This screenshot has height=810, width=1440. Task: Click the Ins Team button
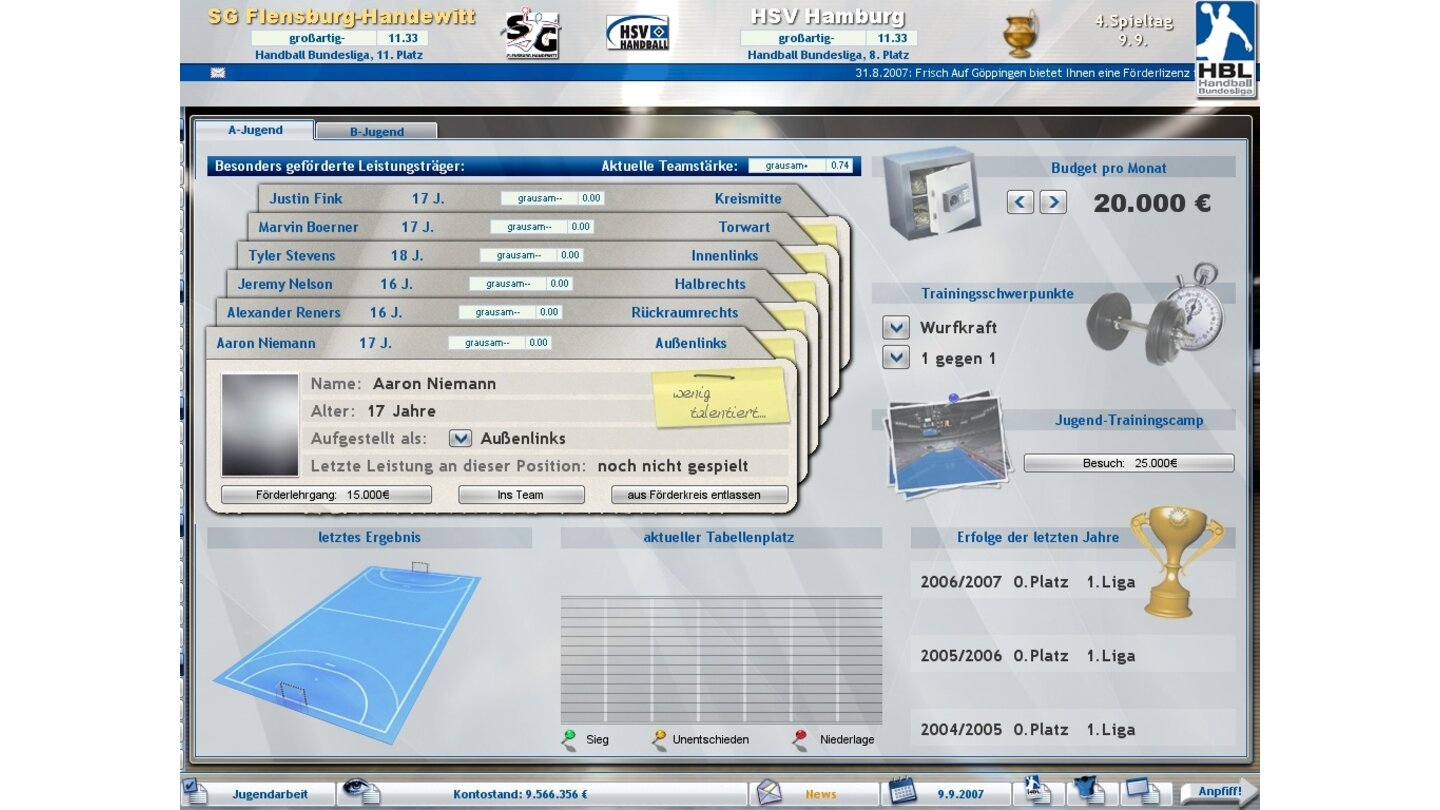pos(521,494)
